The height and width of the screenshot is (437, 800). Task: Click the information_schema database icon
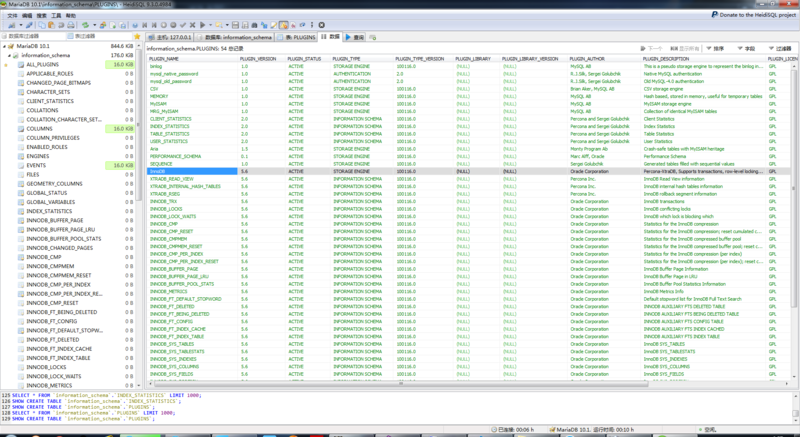pos(17,55)
